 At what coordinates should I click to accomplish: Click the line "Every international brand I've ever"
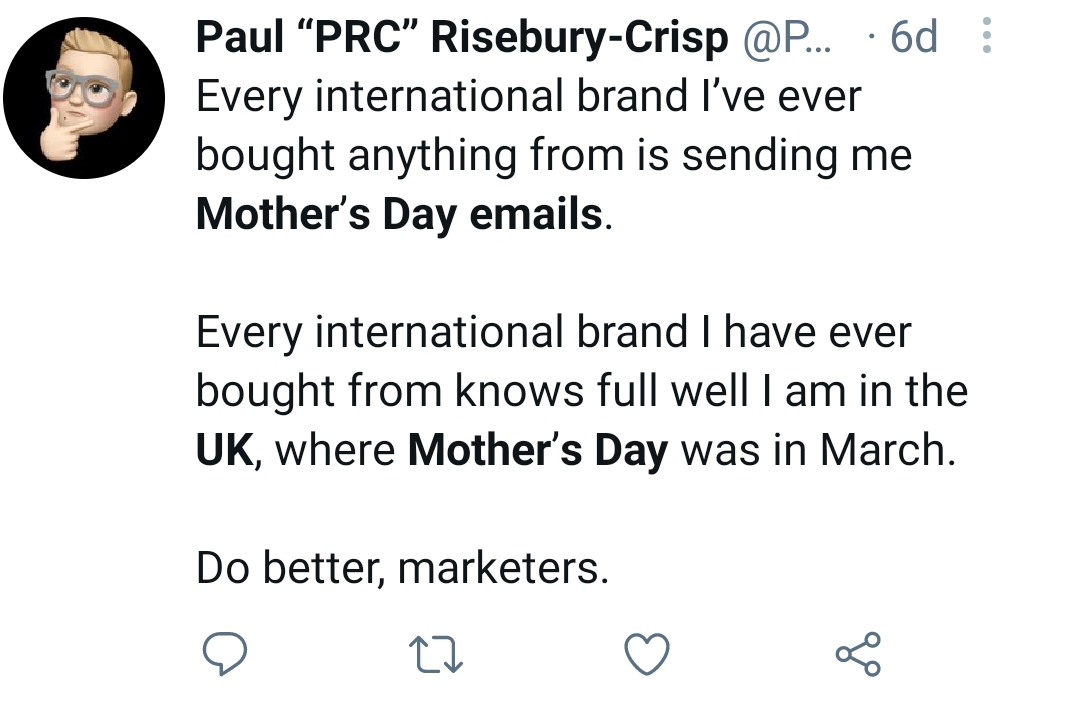pos(528,97)
